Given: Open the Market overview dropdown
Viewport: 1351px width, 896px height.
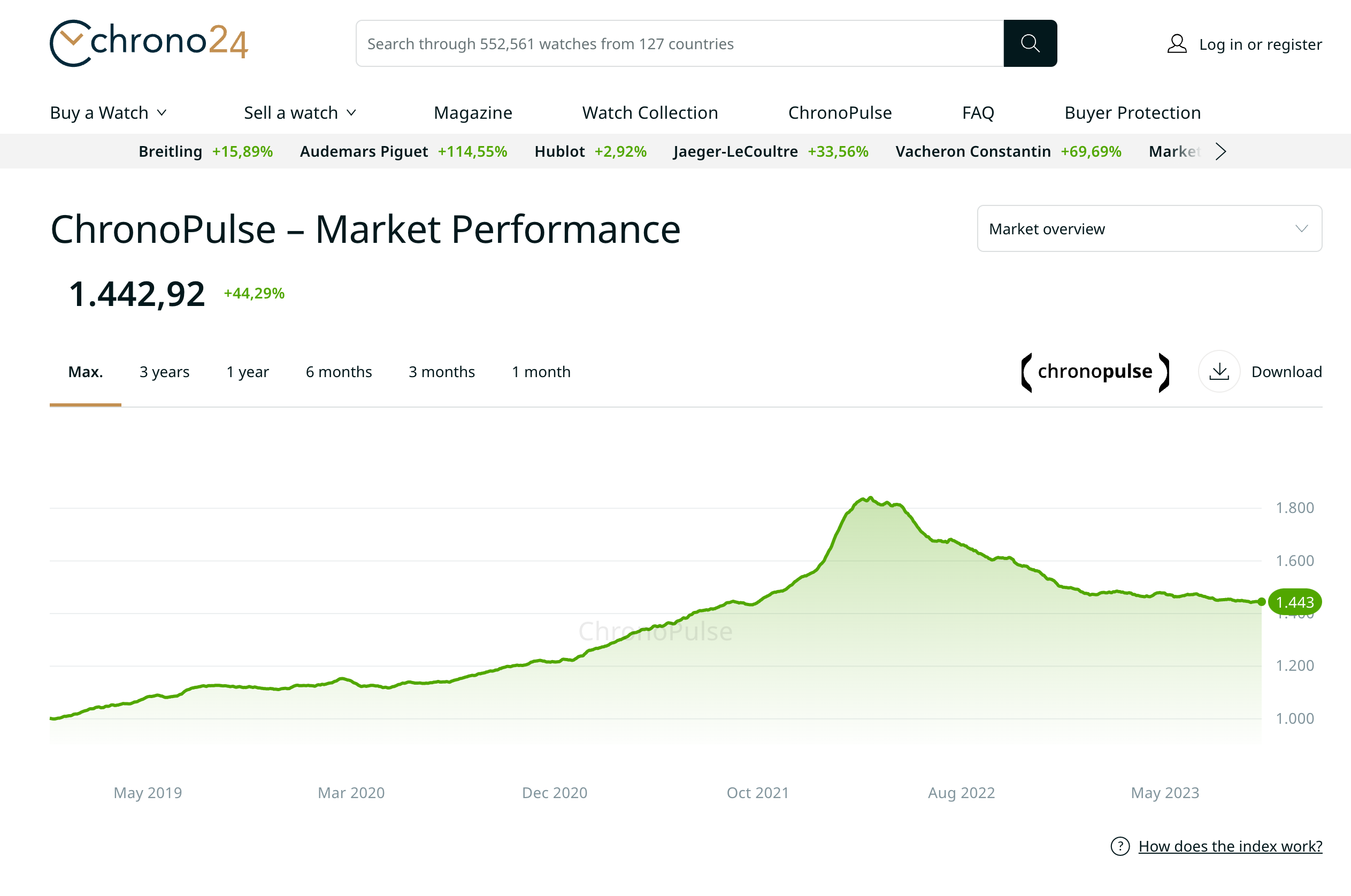Looking at the screenshot, I should tap(1149, 228).
